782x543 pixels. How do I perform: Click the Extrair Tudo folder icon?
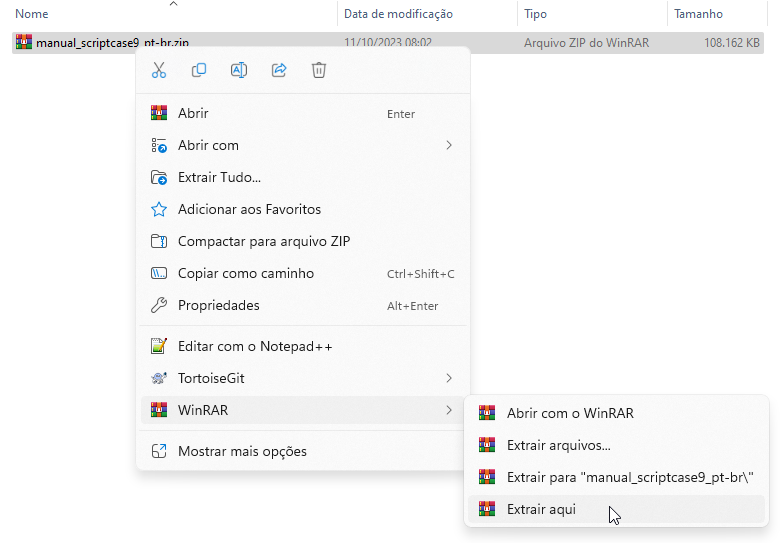159,178
